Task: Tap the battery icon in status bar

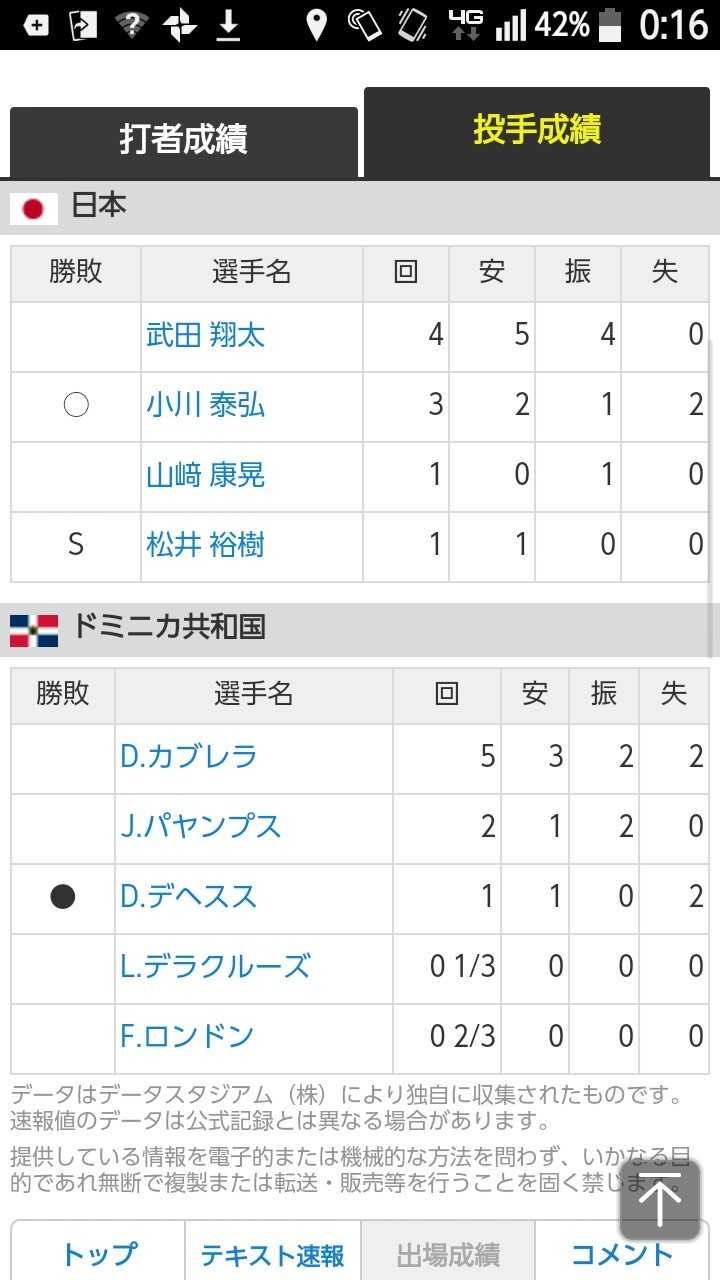Action: pyautogui.click(x=610, y=24)
